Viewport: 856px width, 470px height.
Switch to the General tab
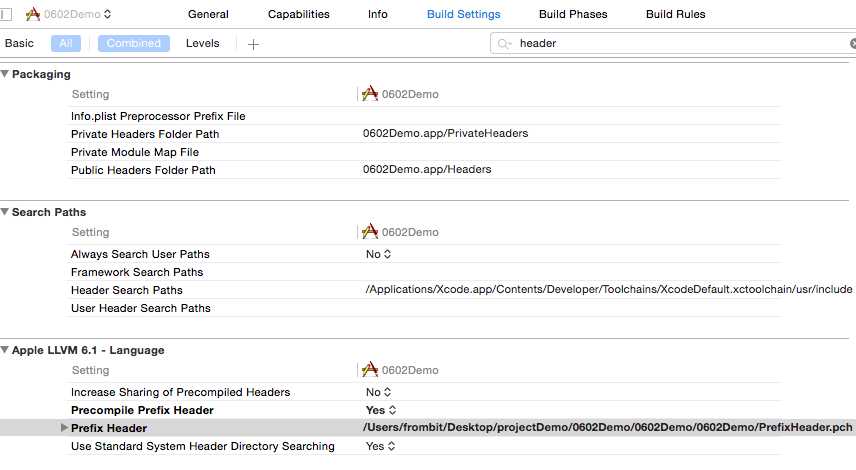[x=208, y=14]
